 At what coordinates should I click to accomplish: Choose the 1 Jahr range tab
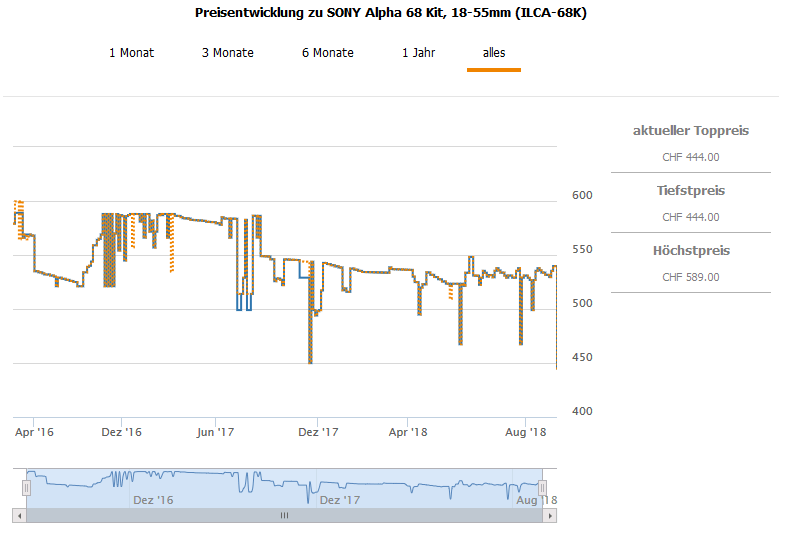tap(418, 53)
